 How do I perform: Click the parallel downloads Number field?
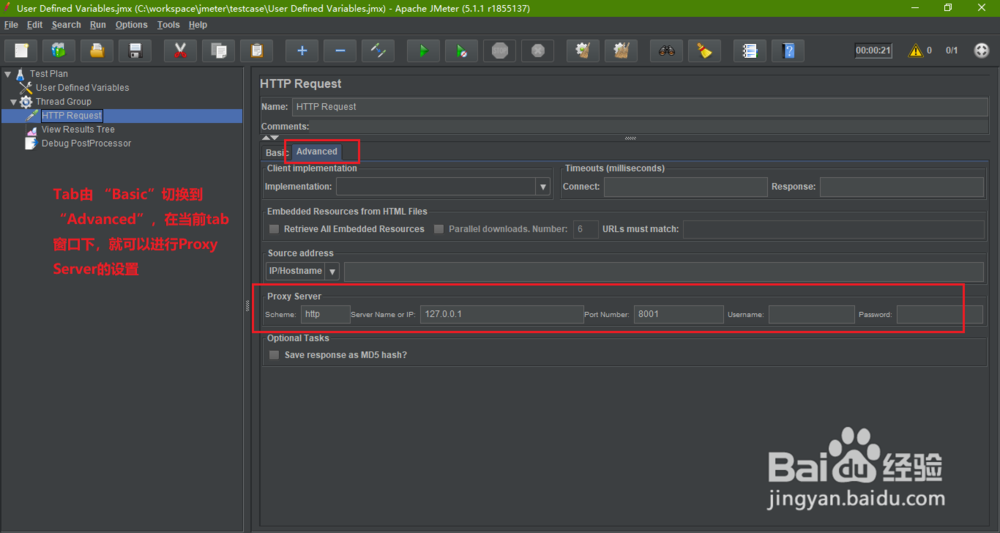click(x=585, y=229)
